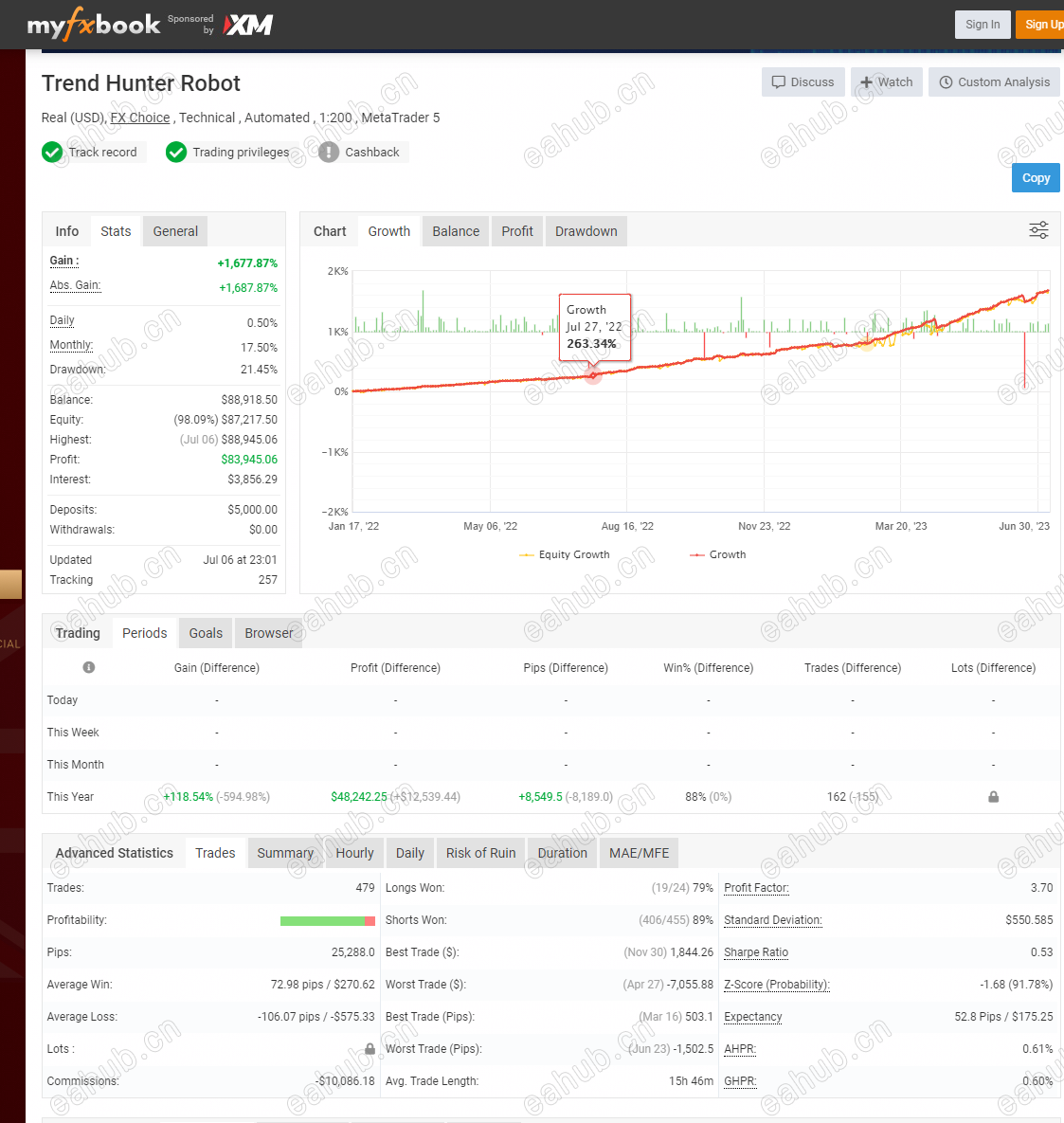Click the +1,677.87% gain value
The image size is (1064, 1123).
pos(247,263)
